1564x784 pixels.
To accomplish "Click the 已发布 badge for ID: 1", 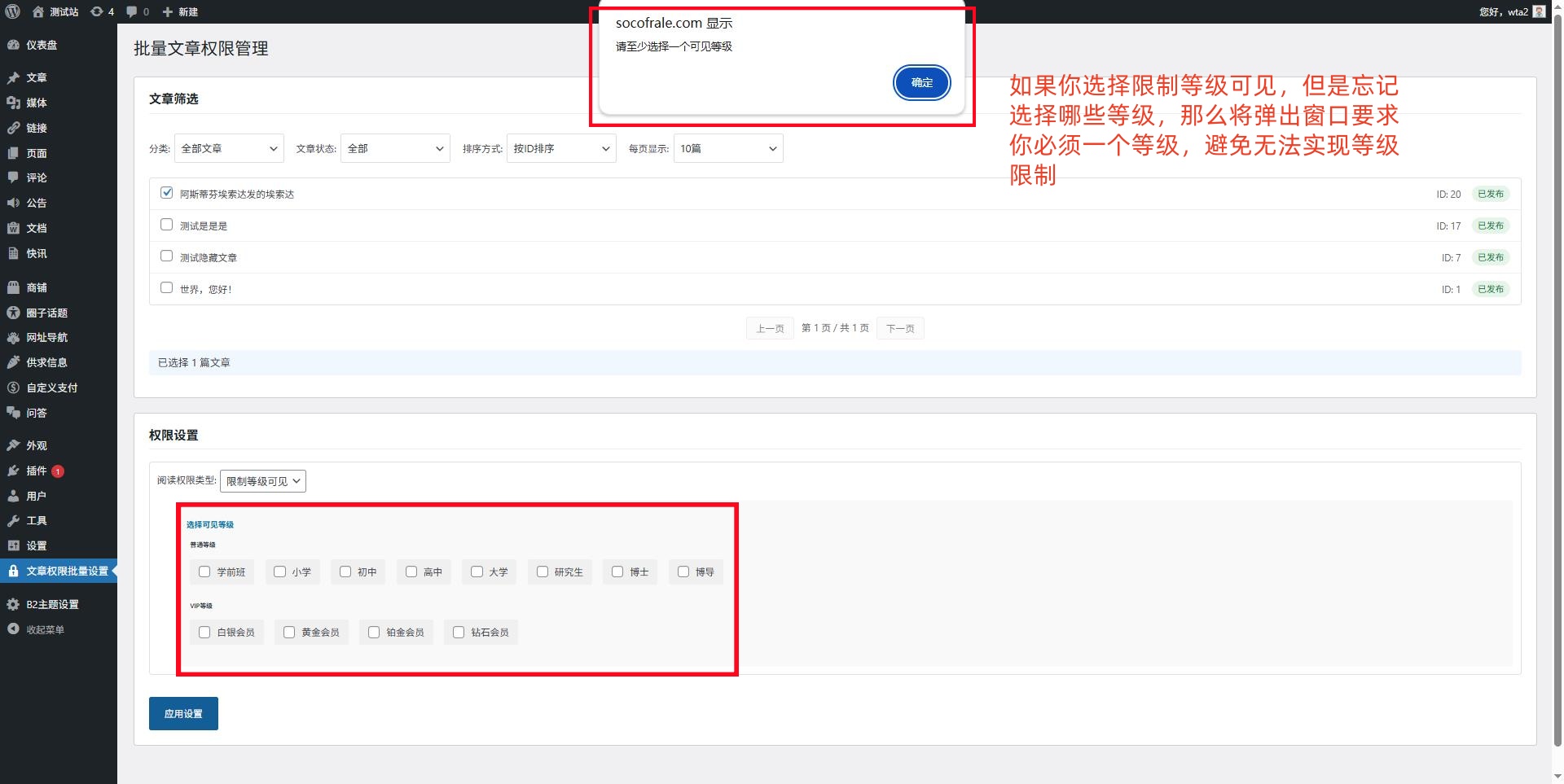I will pos(1491,289).
